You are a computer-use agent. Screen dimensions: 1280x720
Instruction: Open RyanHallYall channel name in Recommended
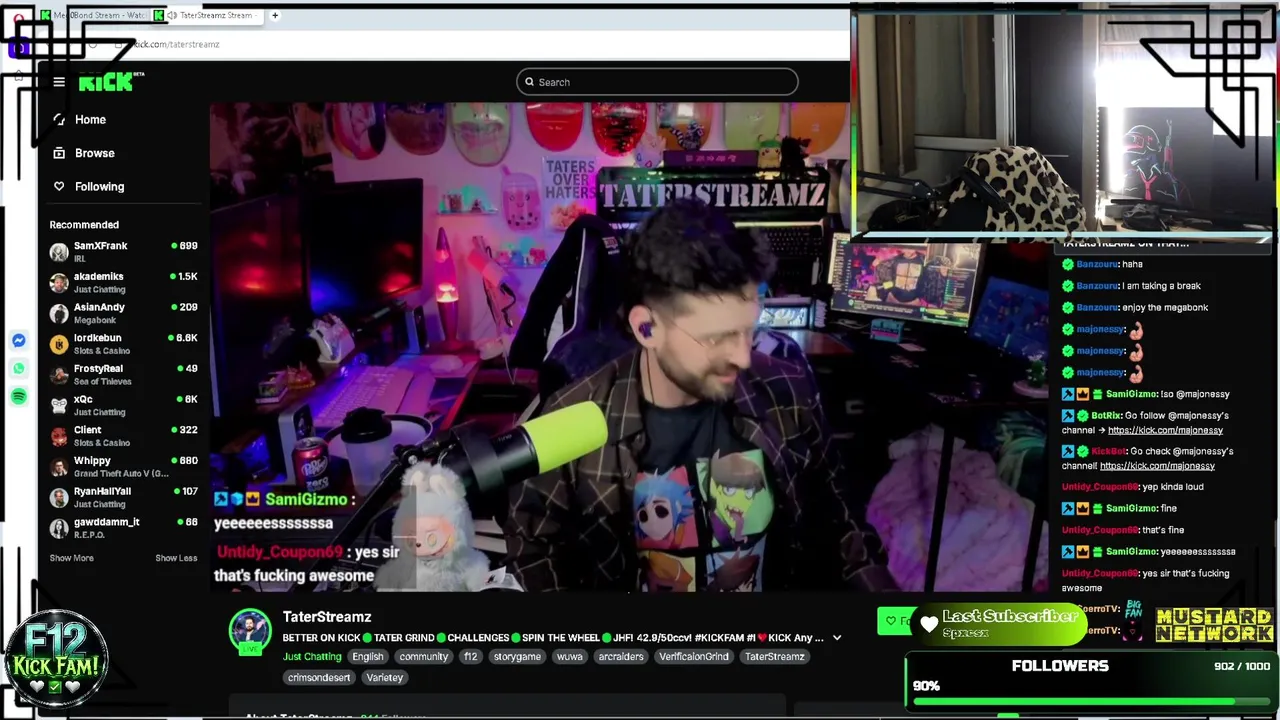[102, 491]
